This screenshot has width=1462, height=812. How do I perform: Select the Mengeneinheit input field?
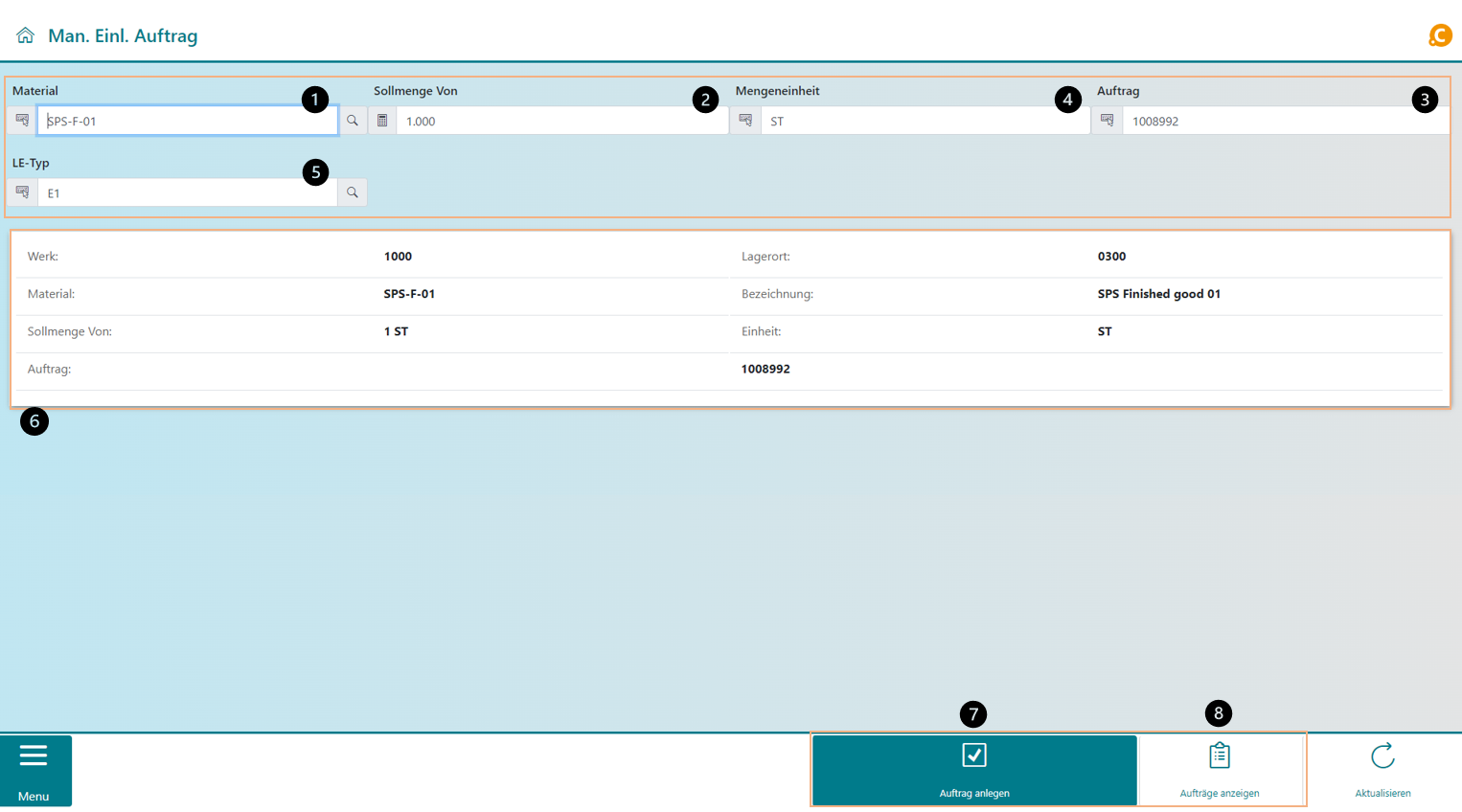point(910,121)
